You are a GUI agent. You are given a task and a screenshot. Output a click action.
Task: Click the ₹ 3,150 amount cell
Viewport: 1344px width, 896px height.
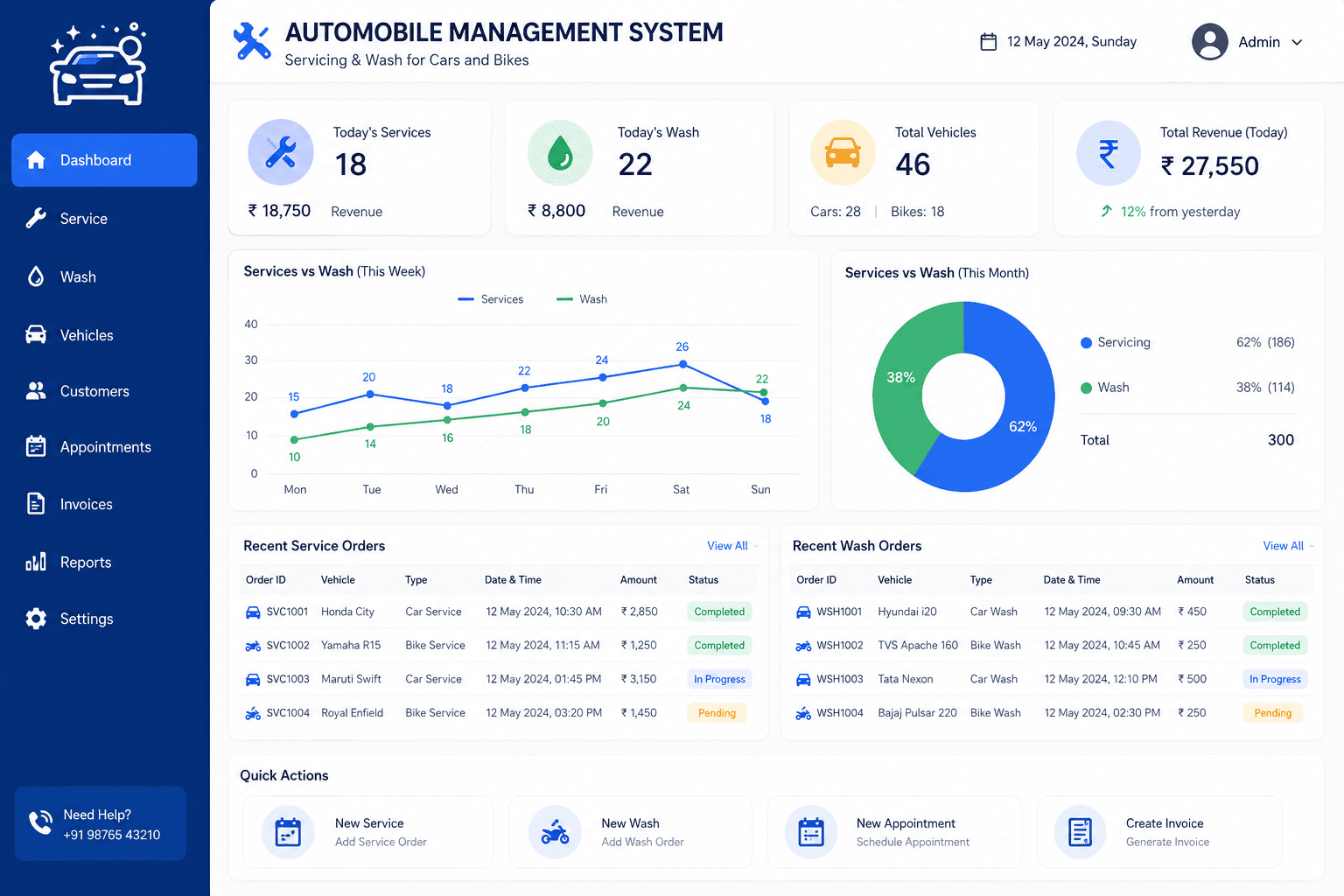click(639, 679)
